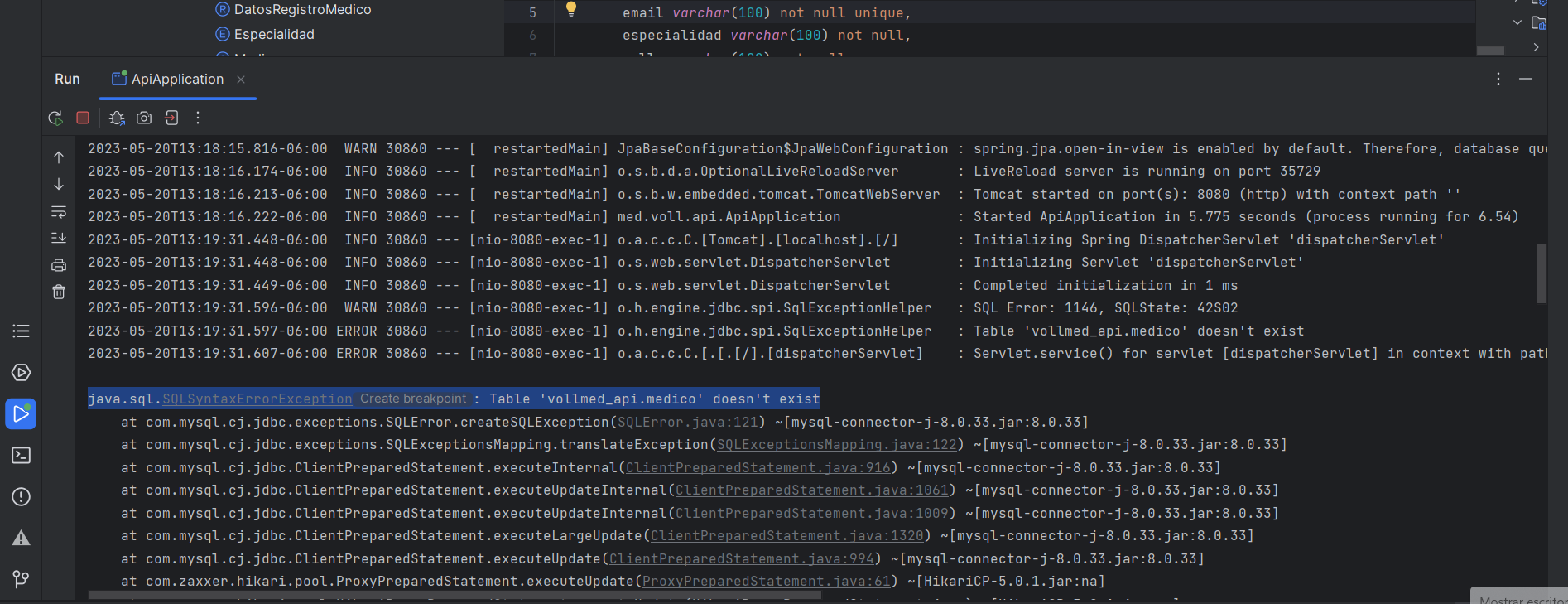Viewport: 1568px width, 604px height.
Task: Open the ClientPreparedStatement.java:1061 link
Action: [812, 490]
